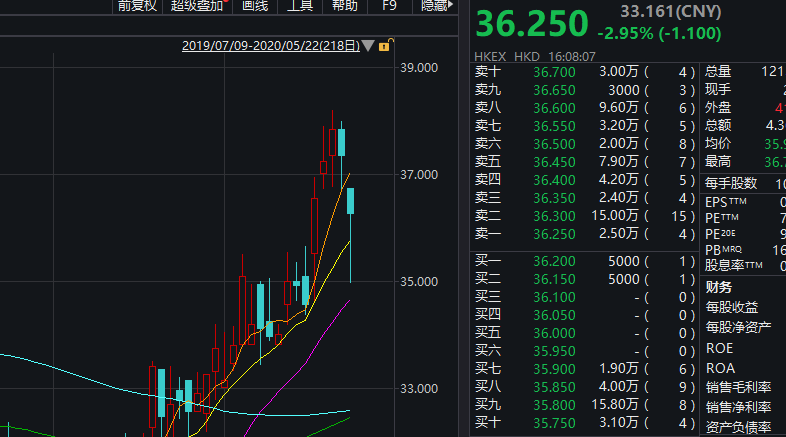Click the current price 36.250
The image size is (786, 437).
tap(532, 24)
